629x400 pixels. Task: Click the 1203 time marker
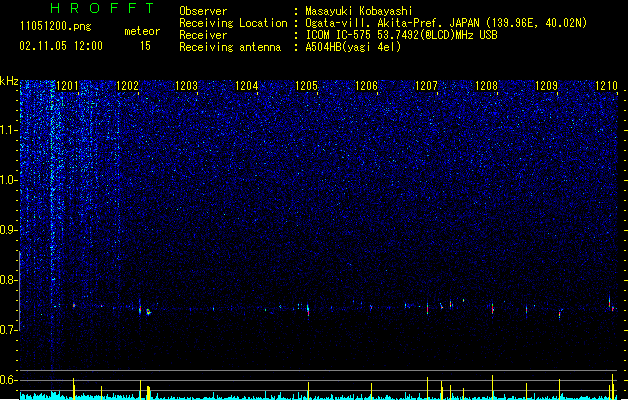click(x=187, y=86)
